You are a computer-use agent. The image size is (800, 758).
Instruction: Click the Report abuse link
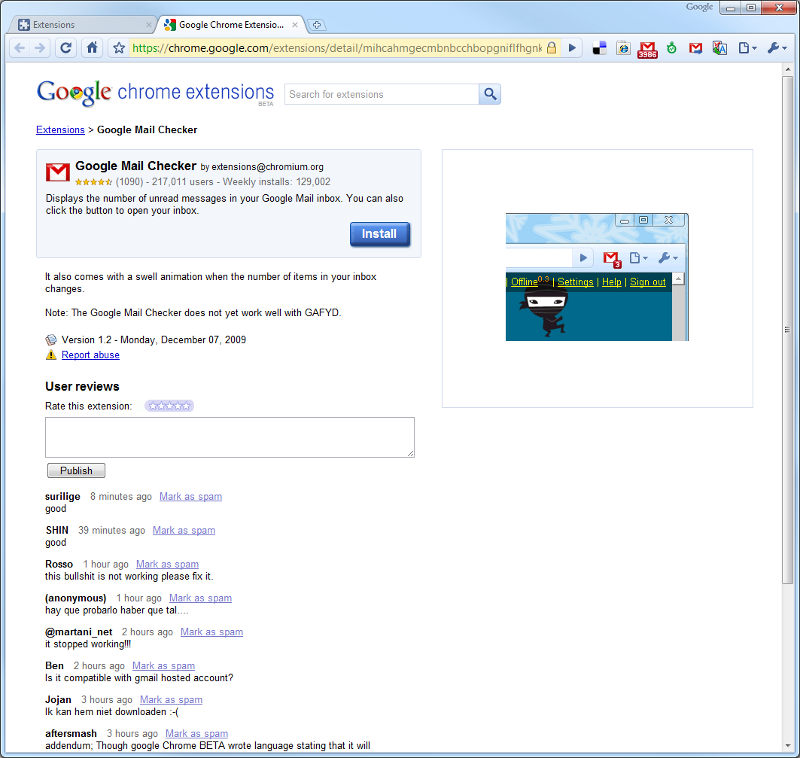(90, 355)
